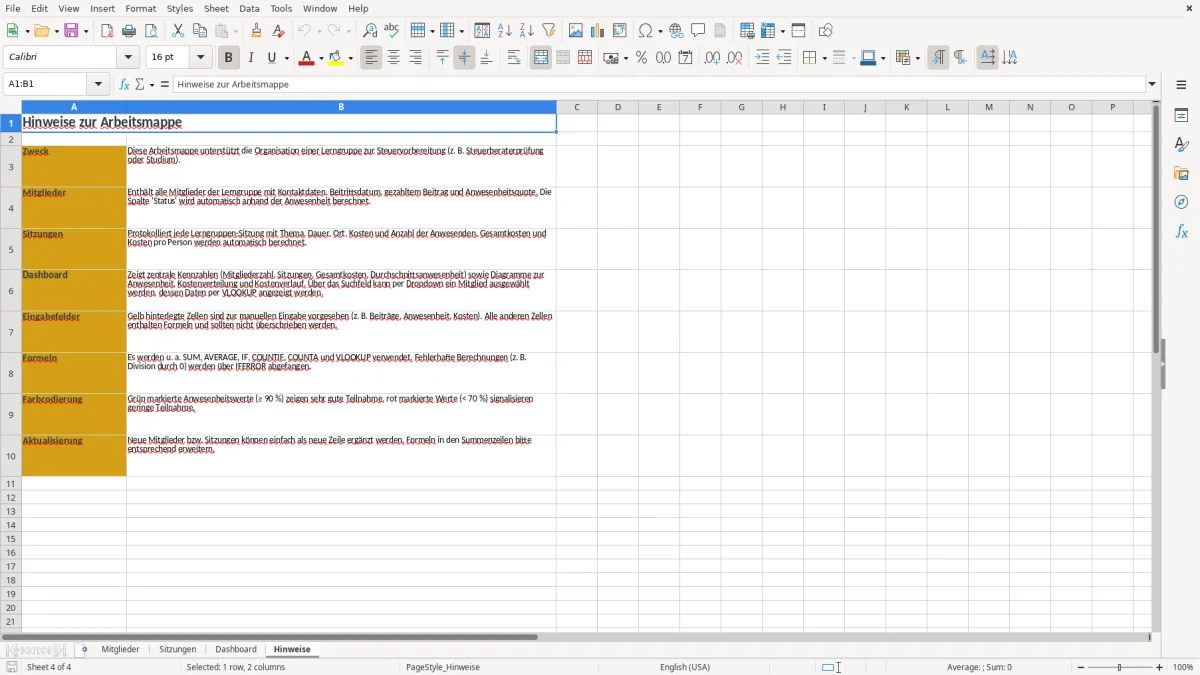
Task: Expand the font color dropdown arrow
Action: [x=320, y=58]
